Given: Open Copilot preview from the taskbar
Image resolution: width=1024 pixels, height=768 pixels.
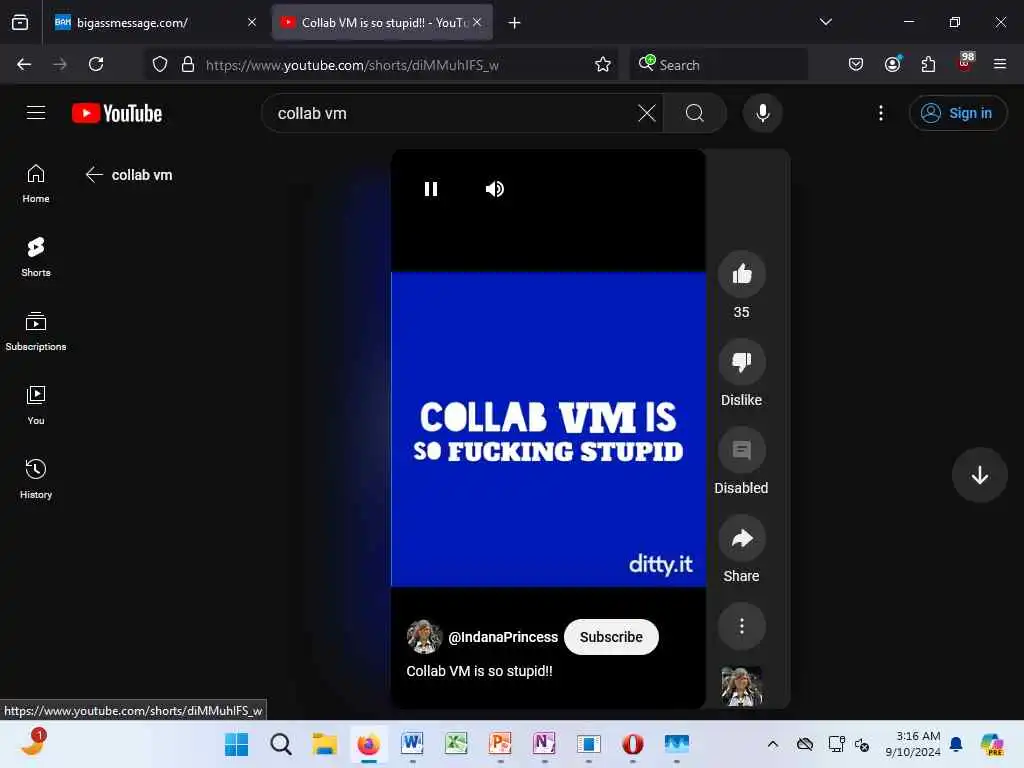Looking at the screenshot, I should point(992,744).
